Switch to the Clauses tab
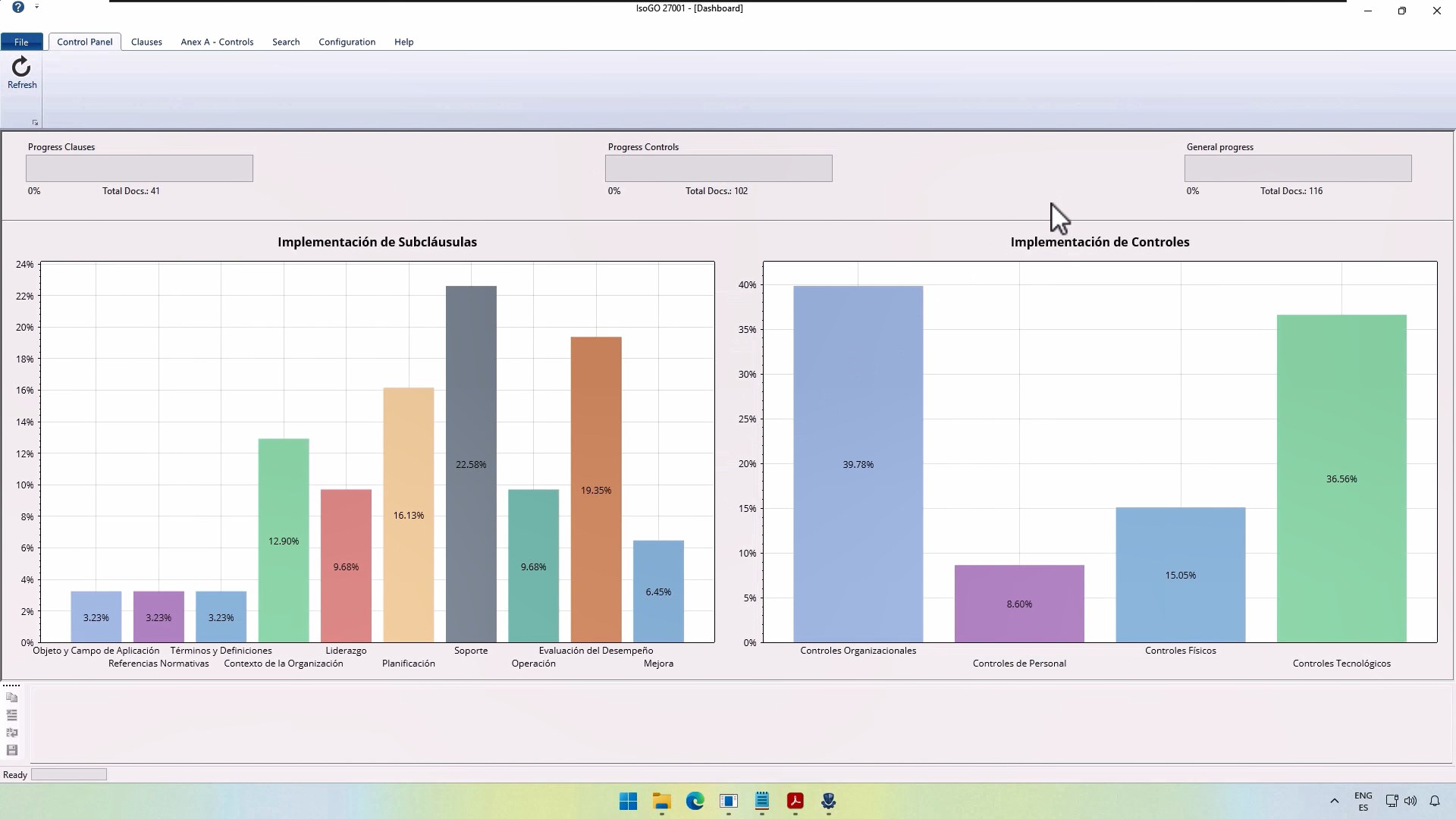 (146, 42)
